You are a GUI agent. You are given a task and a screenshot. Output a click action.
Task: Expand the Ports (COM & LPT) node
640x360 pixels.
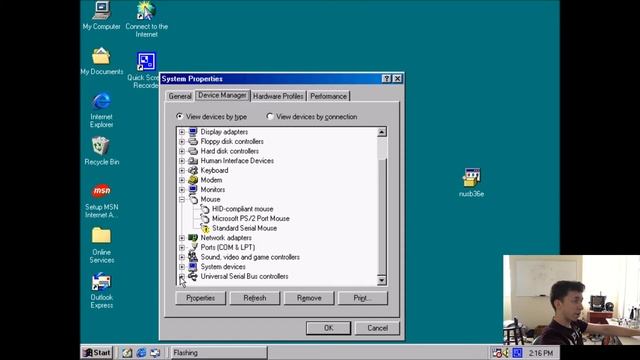pyautogui.click(x=182, y=247)
